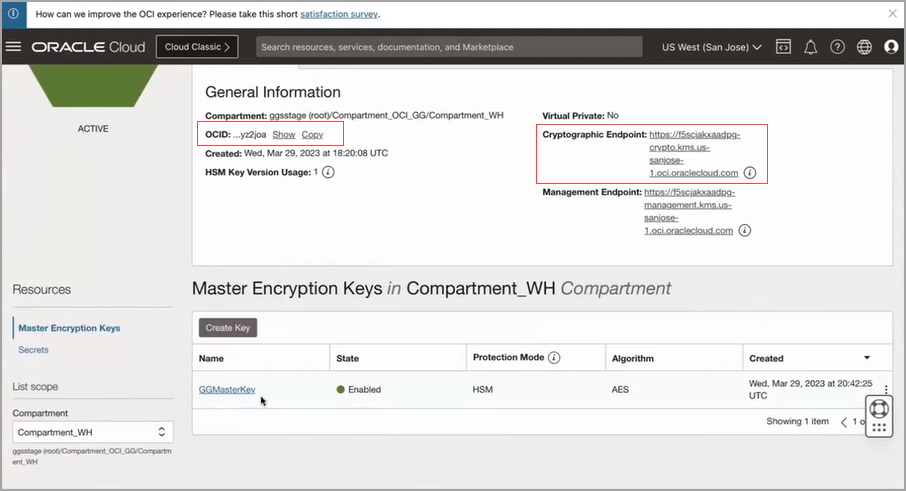Open the US West (San Jose) region dropdown

[x=711, y=47]
